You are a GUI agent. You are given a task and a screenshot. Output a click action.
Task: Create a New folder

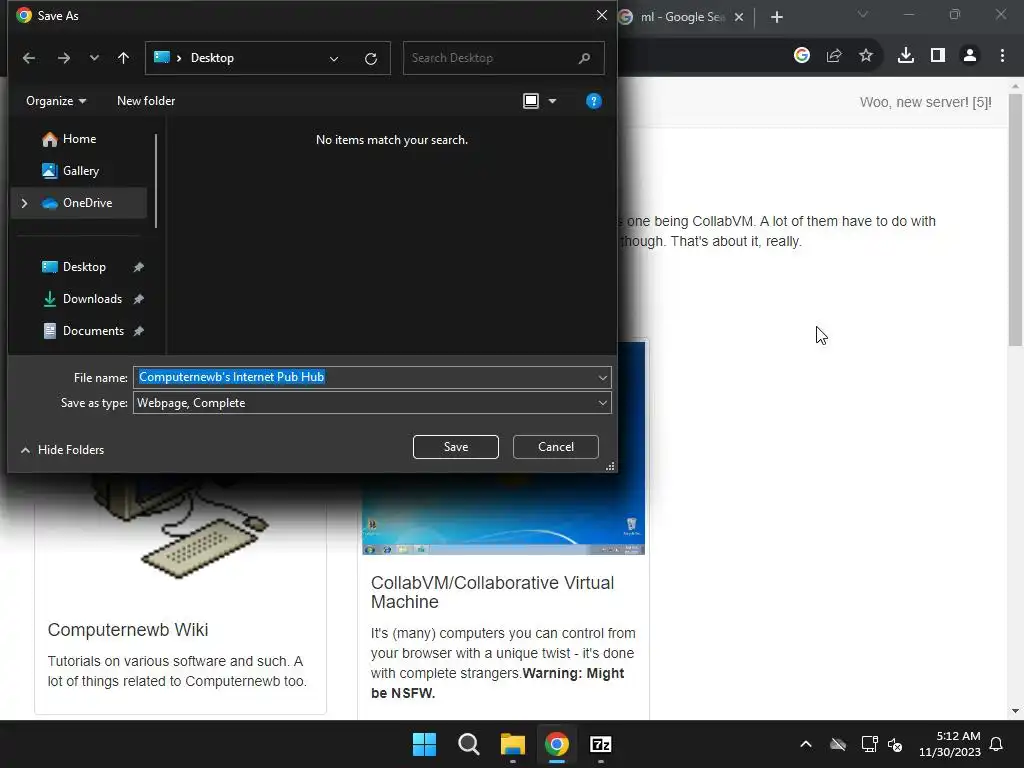point(146,101)
